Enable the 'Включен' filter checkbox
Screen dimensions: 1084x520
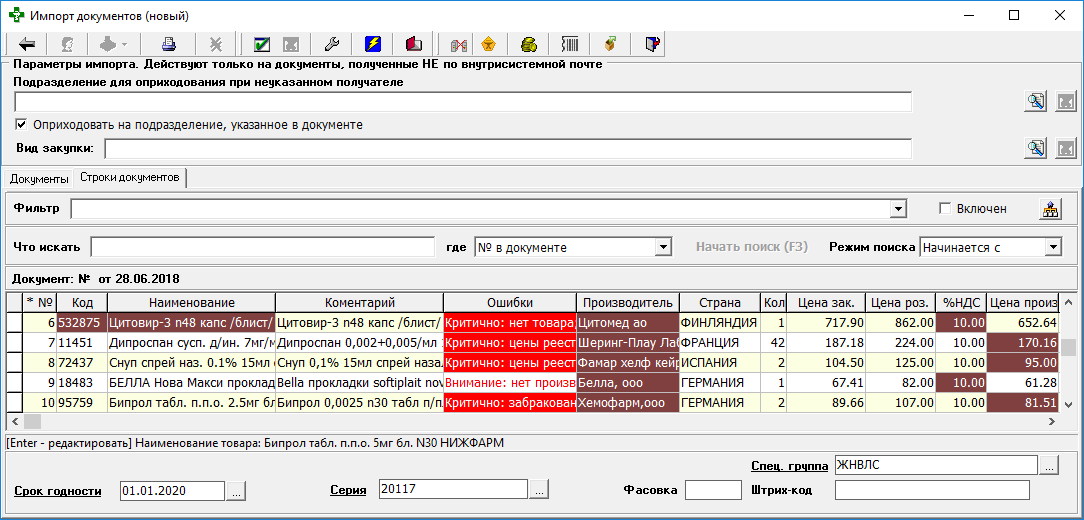(x=945, y=208)
